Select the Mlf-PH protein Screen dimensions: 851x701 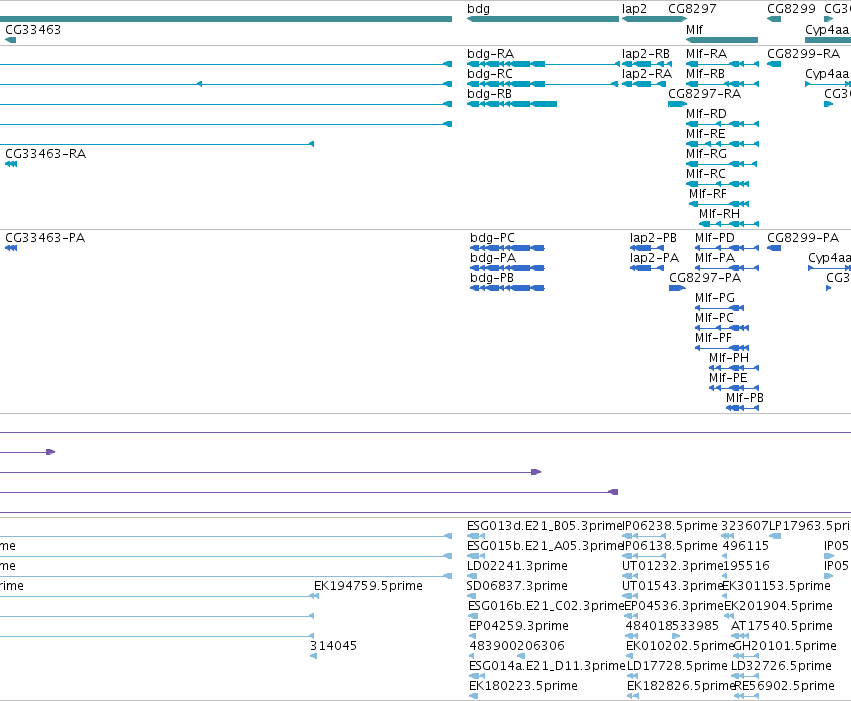[x=729, y=359]
